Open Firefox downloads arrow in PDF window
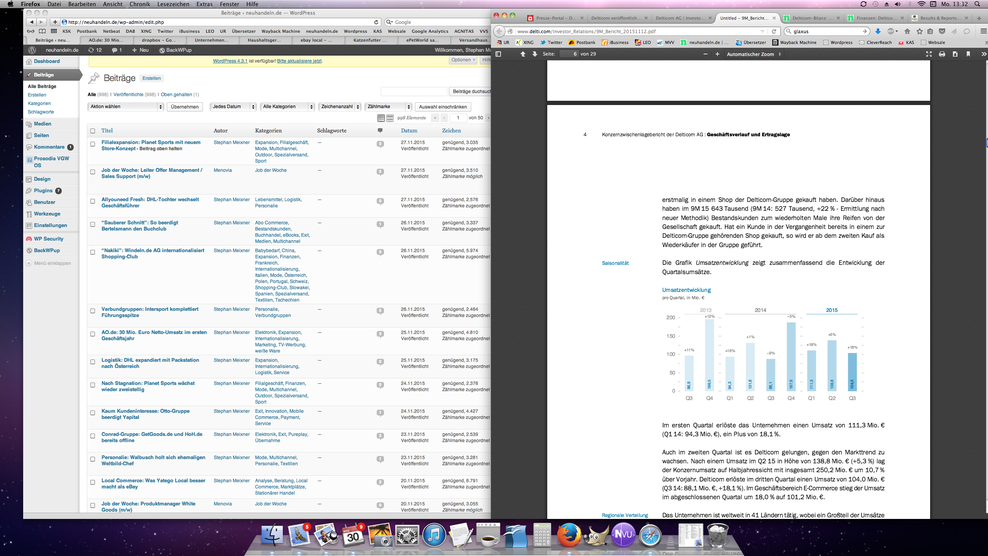The height and width of the screenshot is (556, 988). [878, 31]
